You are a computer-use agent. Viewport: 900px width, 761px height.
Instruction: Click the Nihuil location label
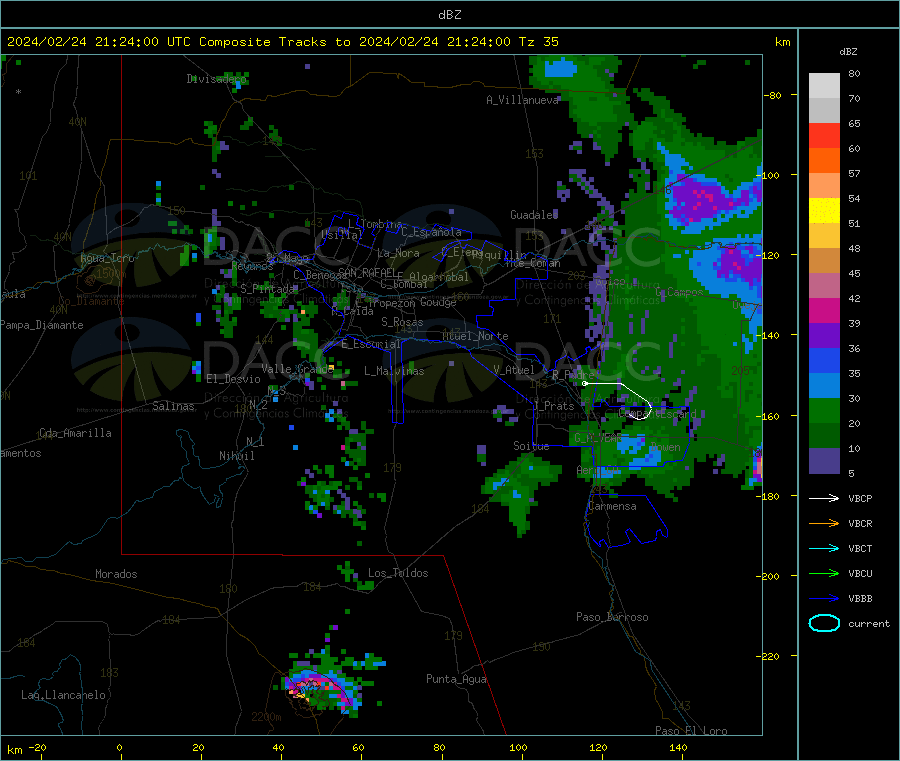coord(236,456)
